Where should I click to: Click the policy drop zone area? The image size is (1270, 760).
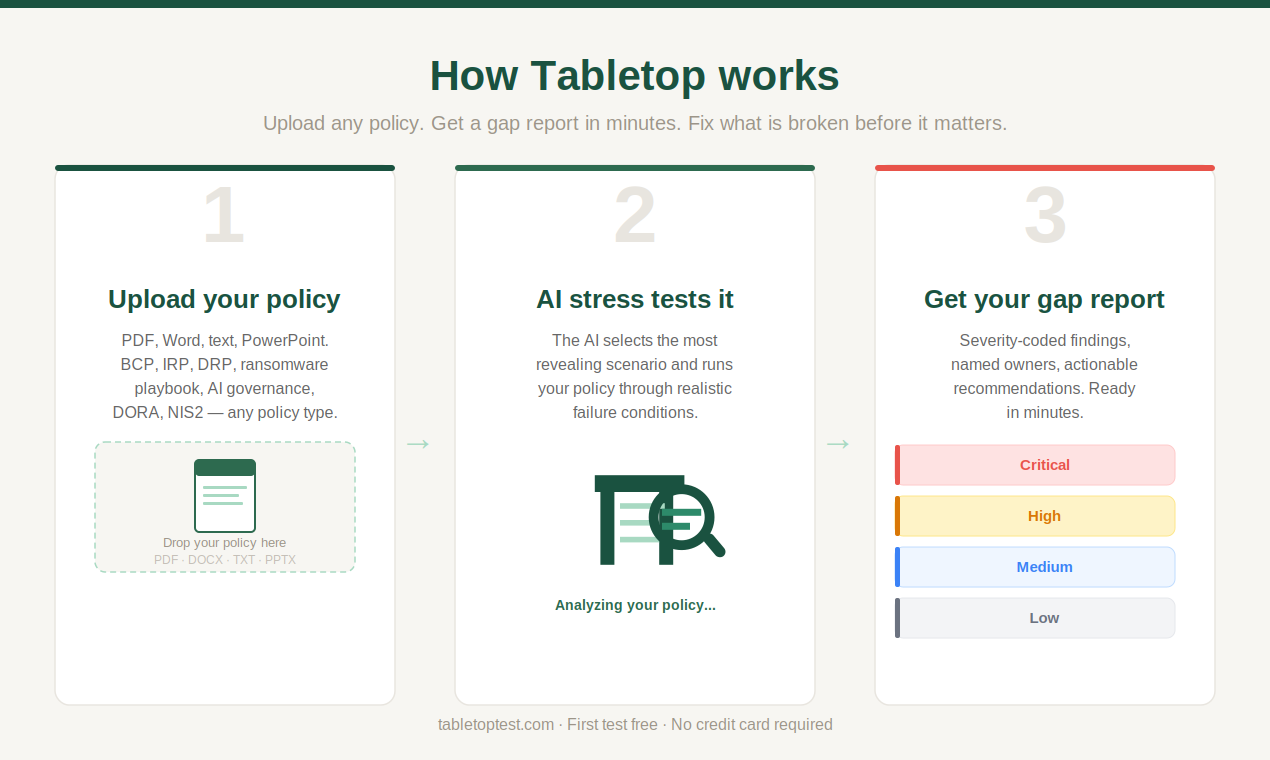pos(225,507)
